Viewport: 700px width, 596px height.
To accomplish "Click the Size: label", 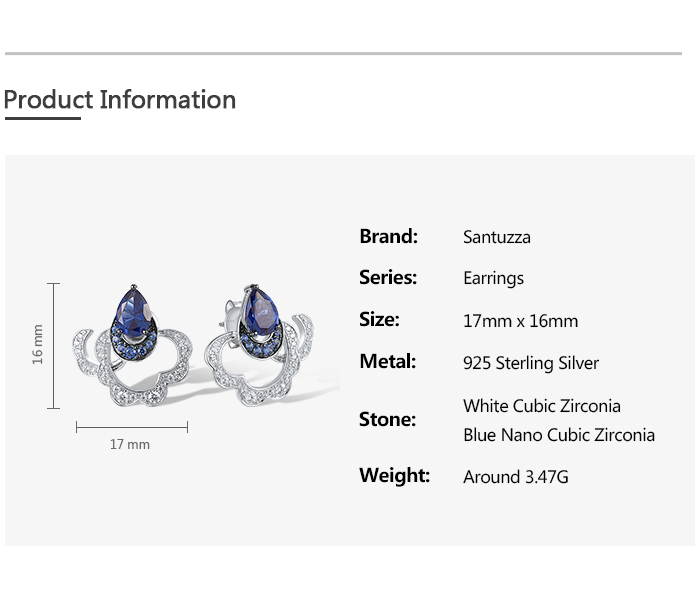I will pos(379,320).
